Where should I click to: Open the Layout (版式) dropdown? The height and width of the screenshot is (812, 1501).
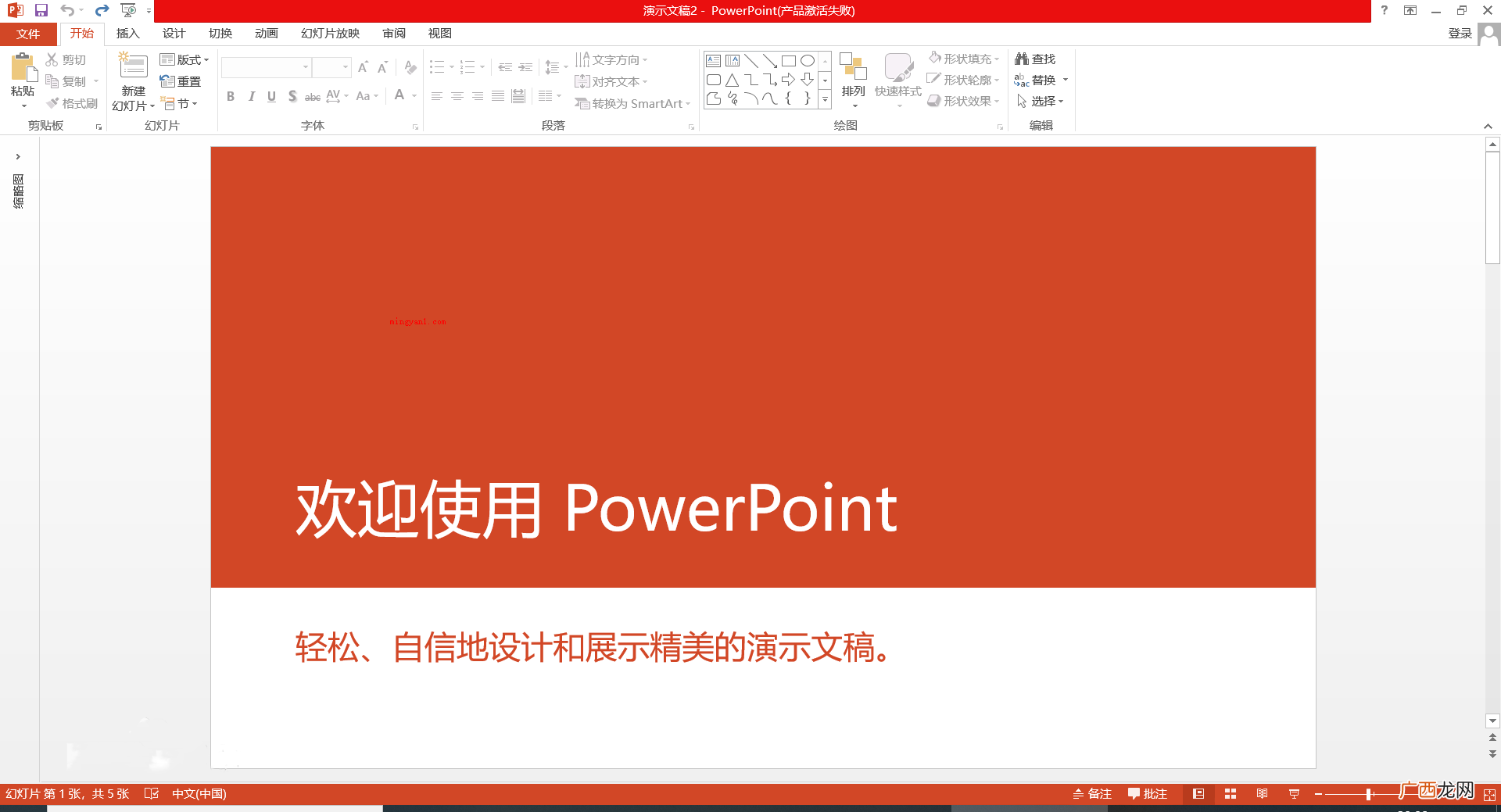(184, 59)
